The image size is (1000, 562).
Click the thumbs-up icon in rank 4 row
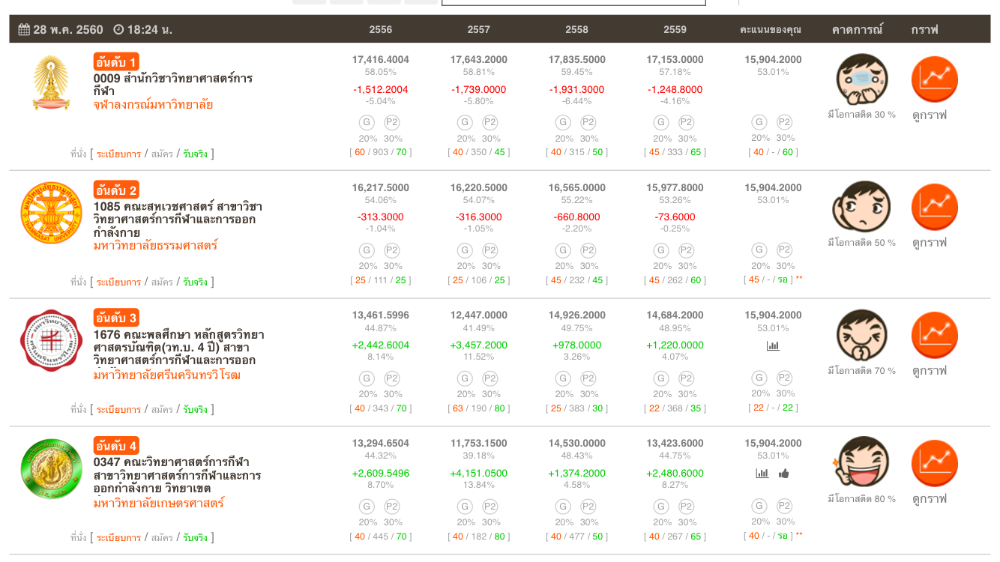(784, 473)
